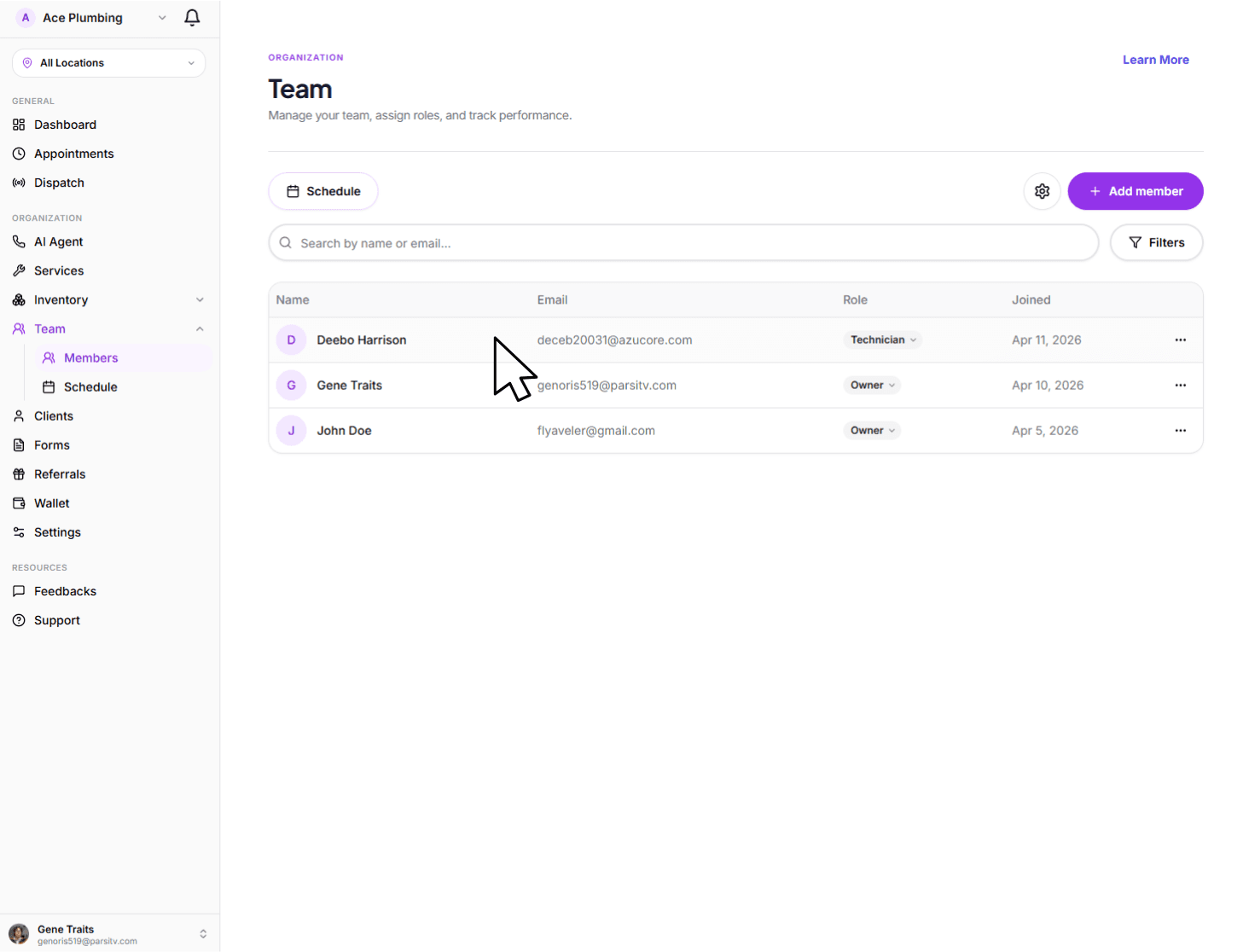Open the Dispatch page
The image size is (1249, 952).
coord(59,183)
